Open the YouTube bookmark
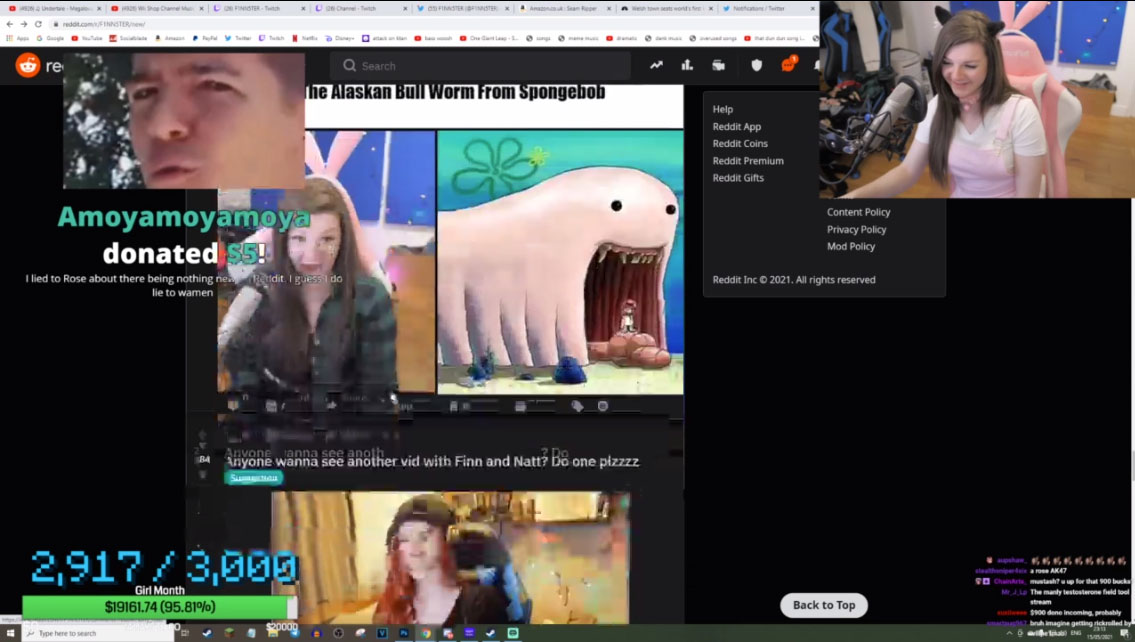Image resolution: width=1135 pixels, height=642 pixels. click(86, 38)
